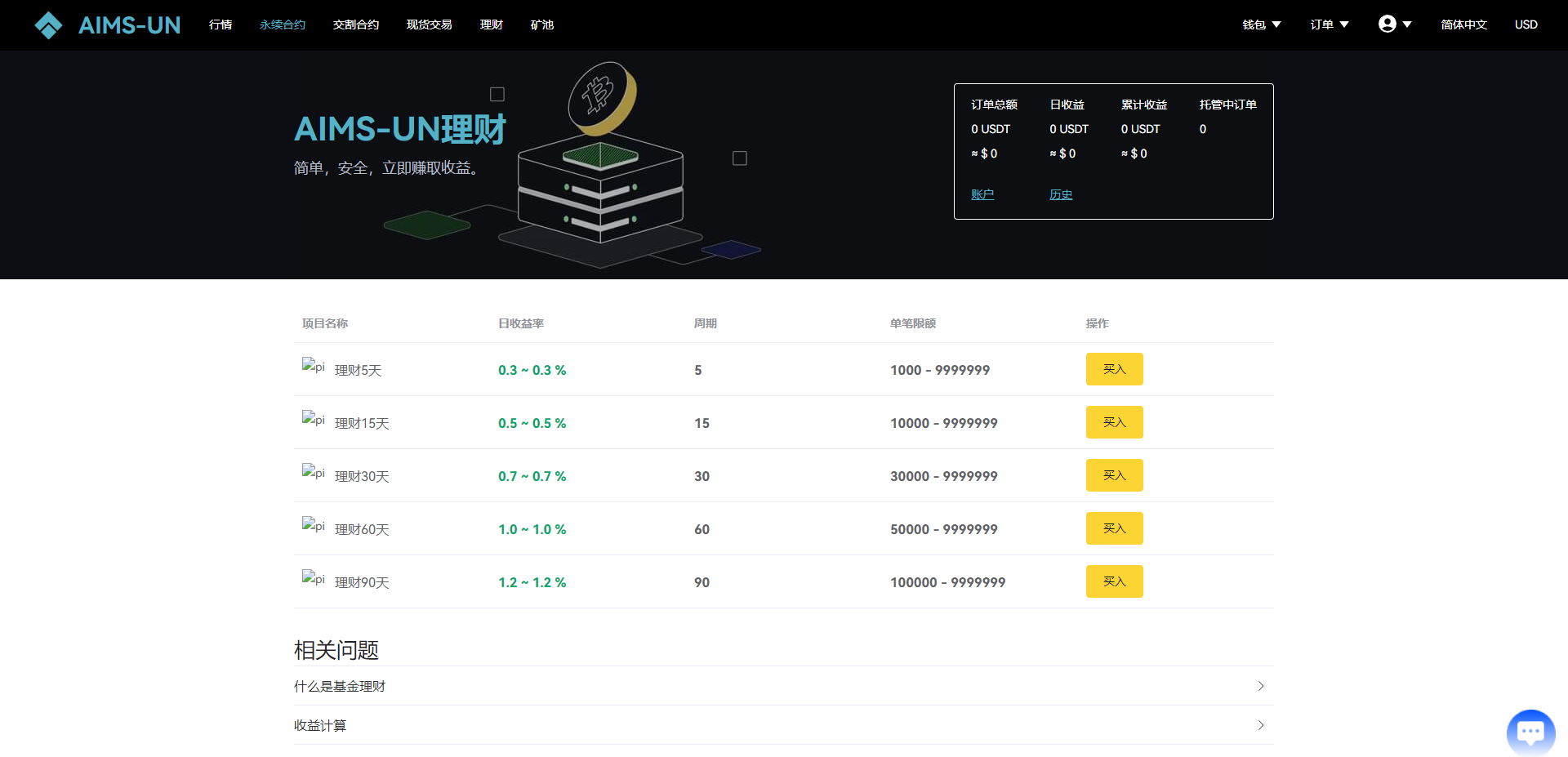This screenshot has width=1568, height=757.
Task: Expand the 收益计算 question
Action: pyautogui.click(x=782, y=725)
